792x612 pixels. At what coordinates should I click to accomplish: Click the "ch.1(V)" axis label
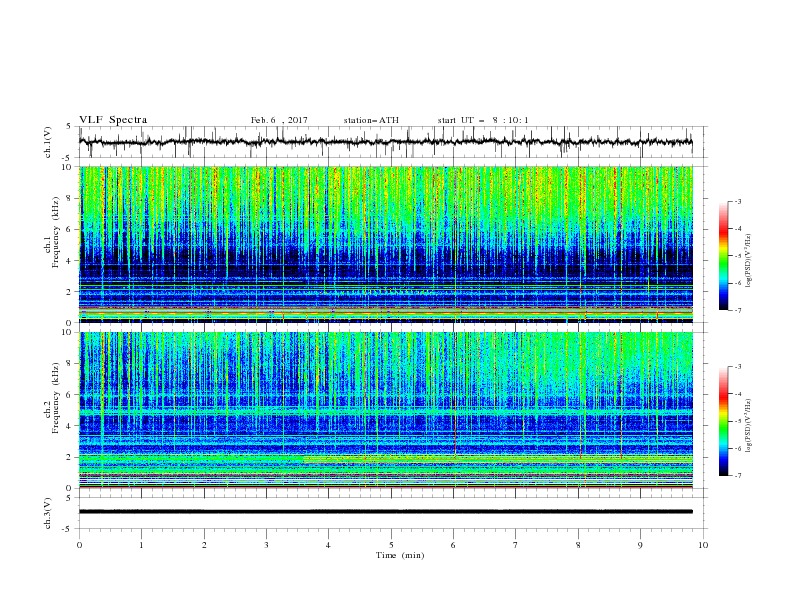(x=48, y=142)
